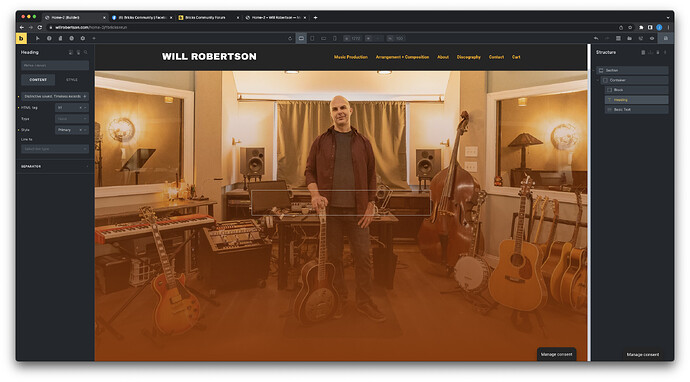Click the search icon in Heading panel
Screen dimensions: 690x382
[x=86, y=52]
